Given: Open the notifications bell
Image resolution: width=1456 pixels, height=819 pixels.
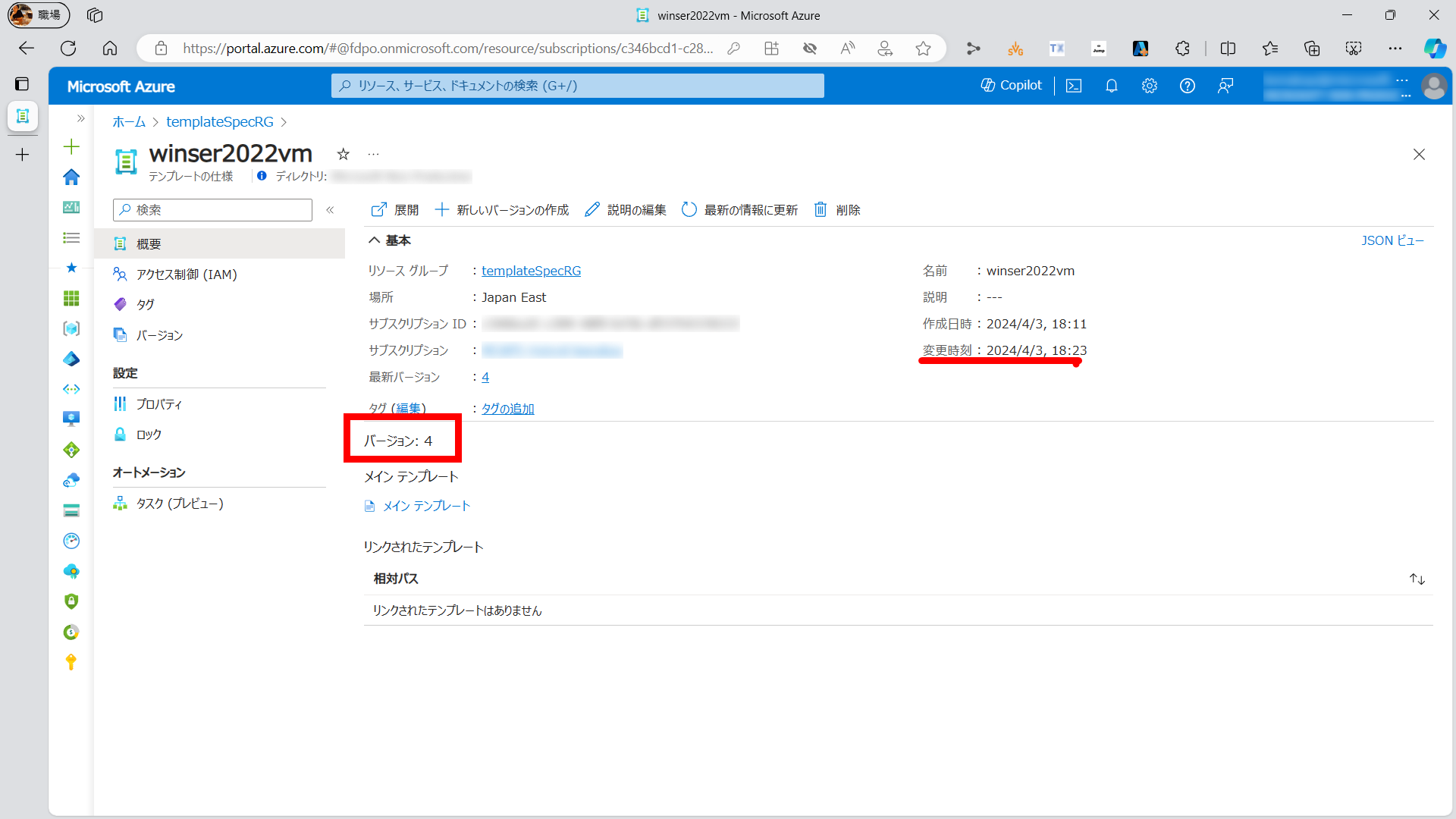Looking at the screenshot, I should (1112, 86).
